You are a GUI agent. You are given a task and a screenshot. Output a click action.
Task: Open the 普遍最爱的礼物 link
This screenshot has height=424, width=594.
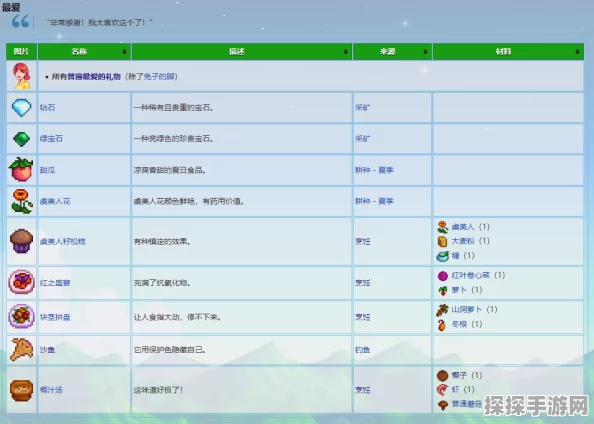pos(94,77)
